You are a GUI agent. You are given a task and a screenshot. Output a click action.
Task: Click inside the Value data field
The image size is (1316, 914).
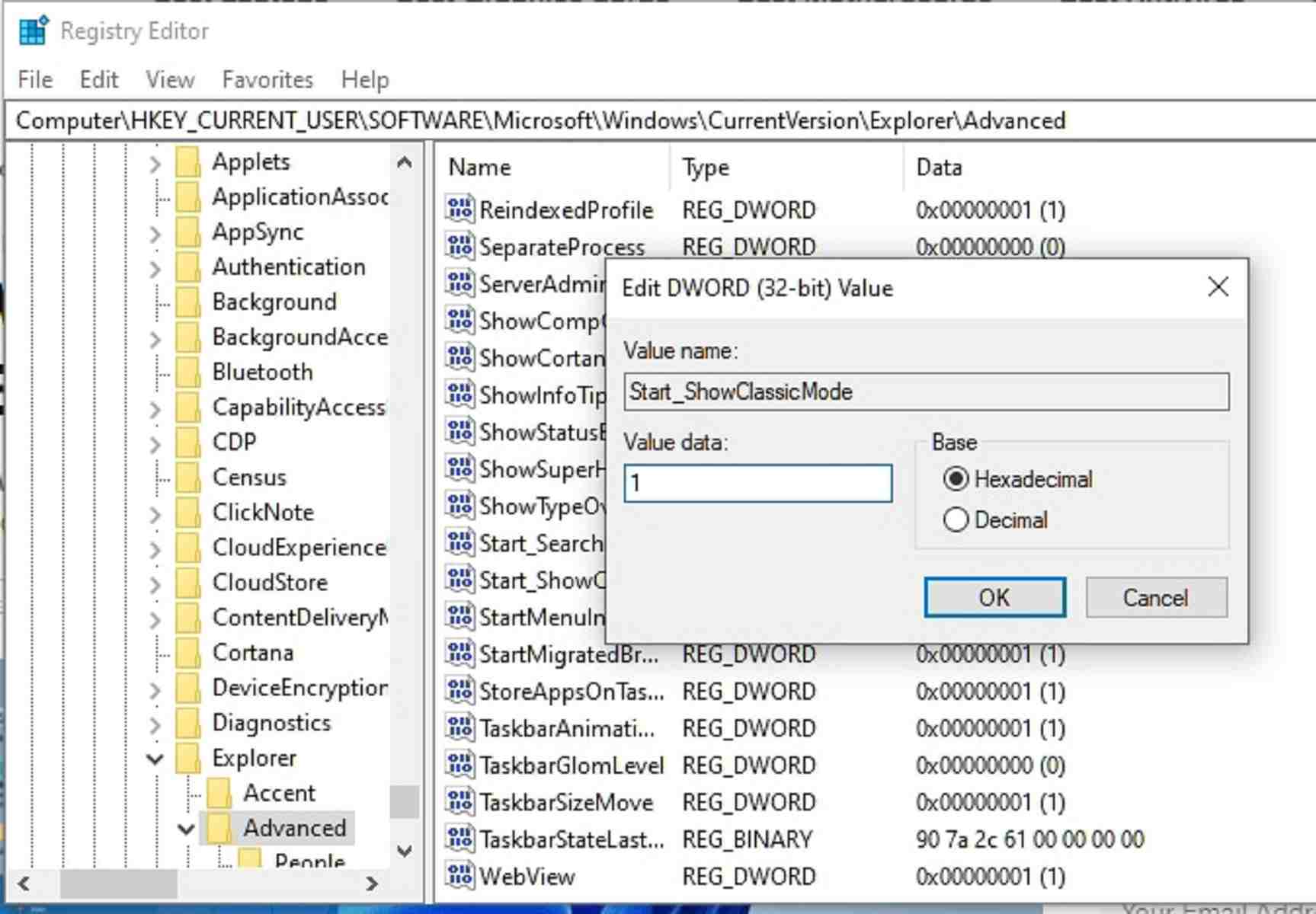pos(757,483)
